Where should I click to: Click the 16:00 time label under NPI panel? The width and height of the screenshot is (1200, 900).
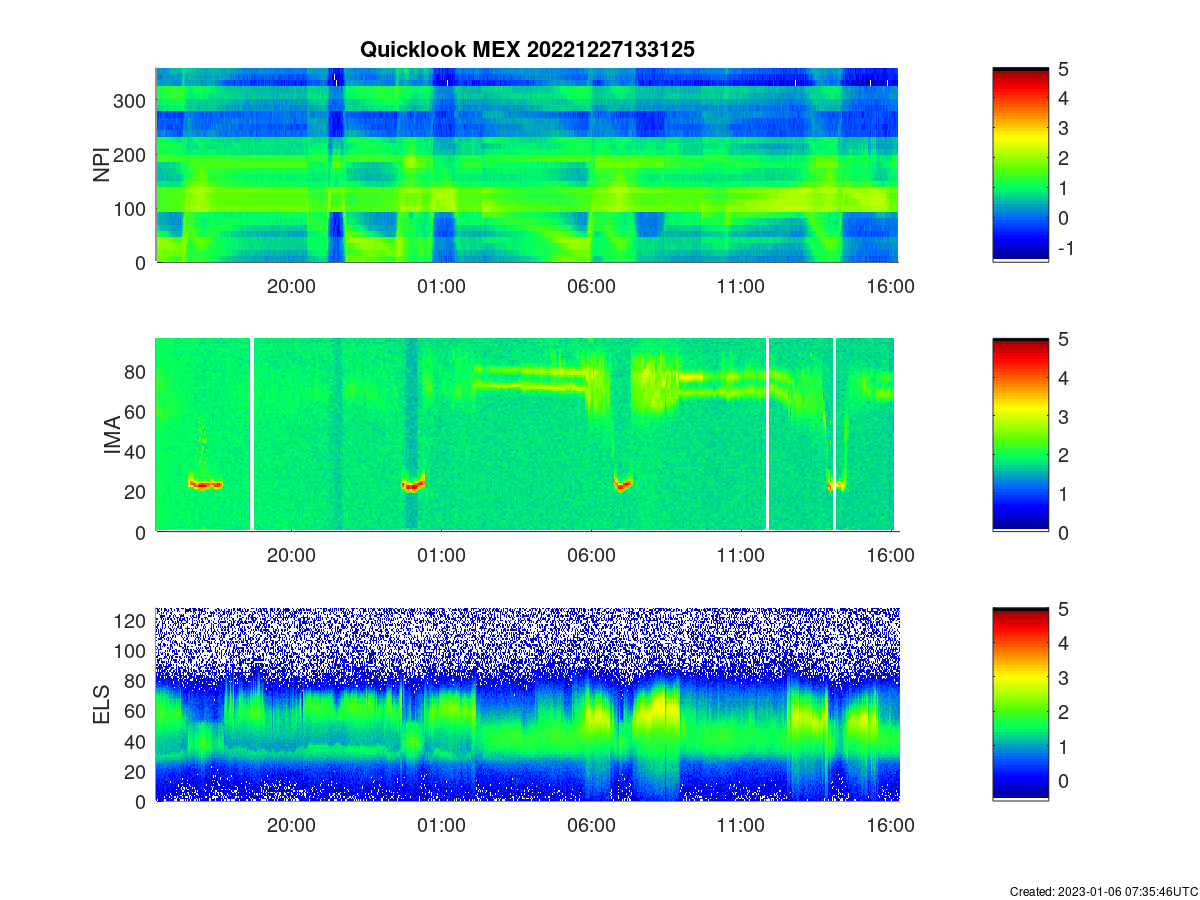890,286
